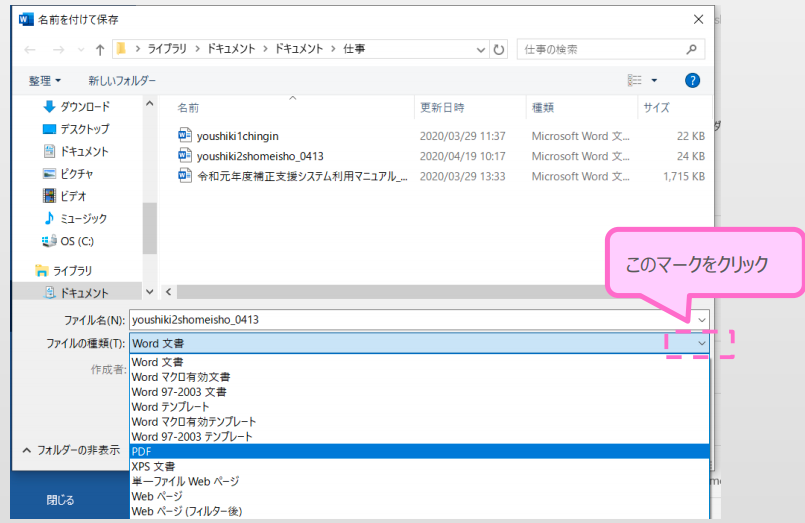Open recent locations dropdown next to Forward arrow
Image resolution: width=805 pixels, height=523 pixels.
tap(81, 50)
